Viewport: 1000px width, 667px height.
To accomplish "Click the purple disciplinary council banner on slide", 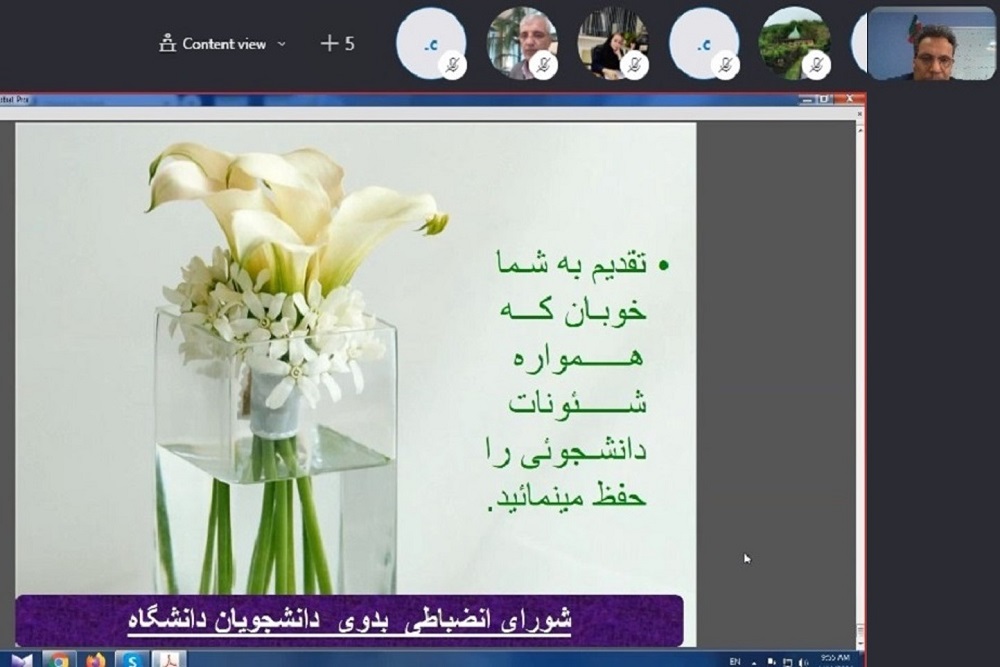I will [x=349, y=620].
